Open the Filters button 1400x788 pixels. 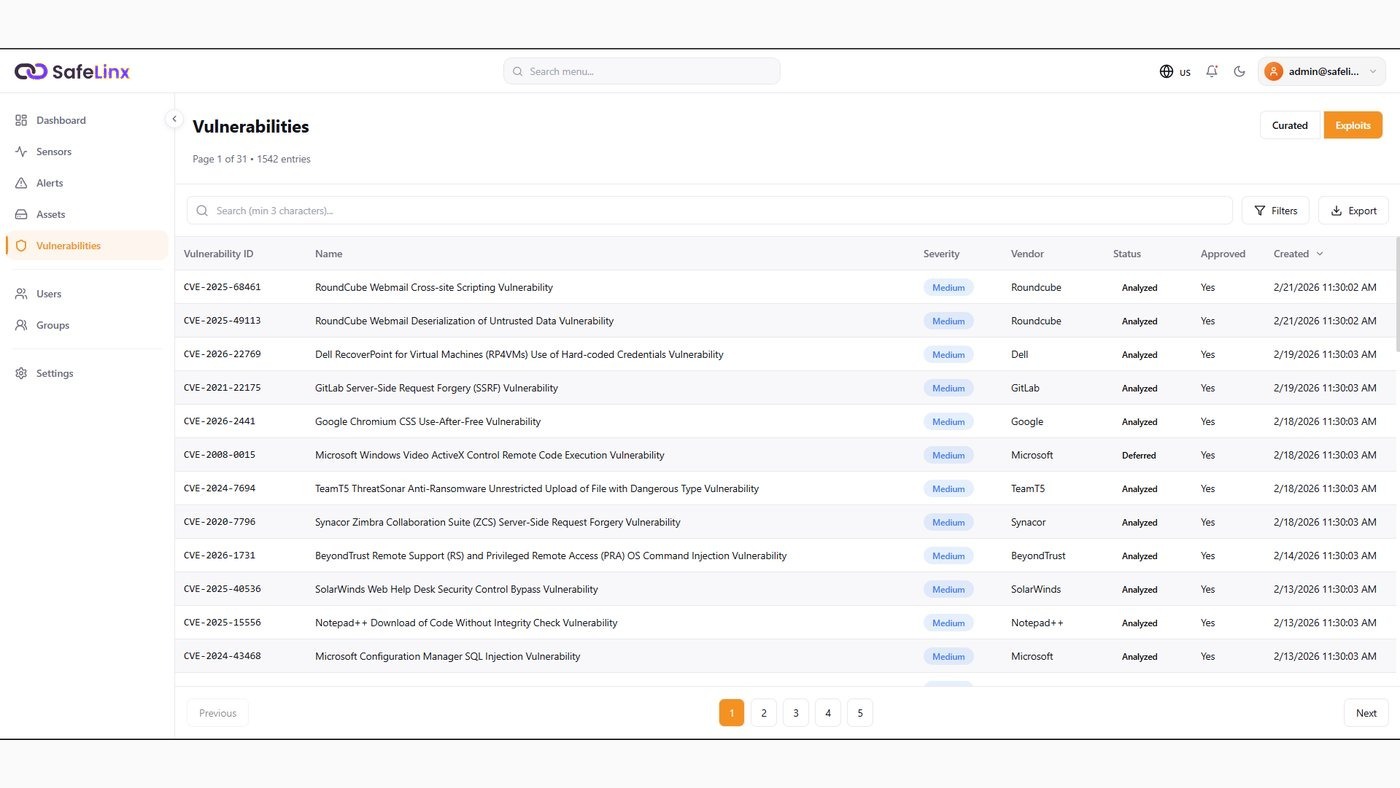[1275, 210]
